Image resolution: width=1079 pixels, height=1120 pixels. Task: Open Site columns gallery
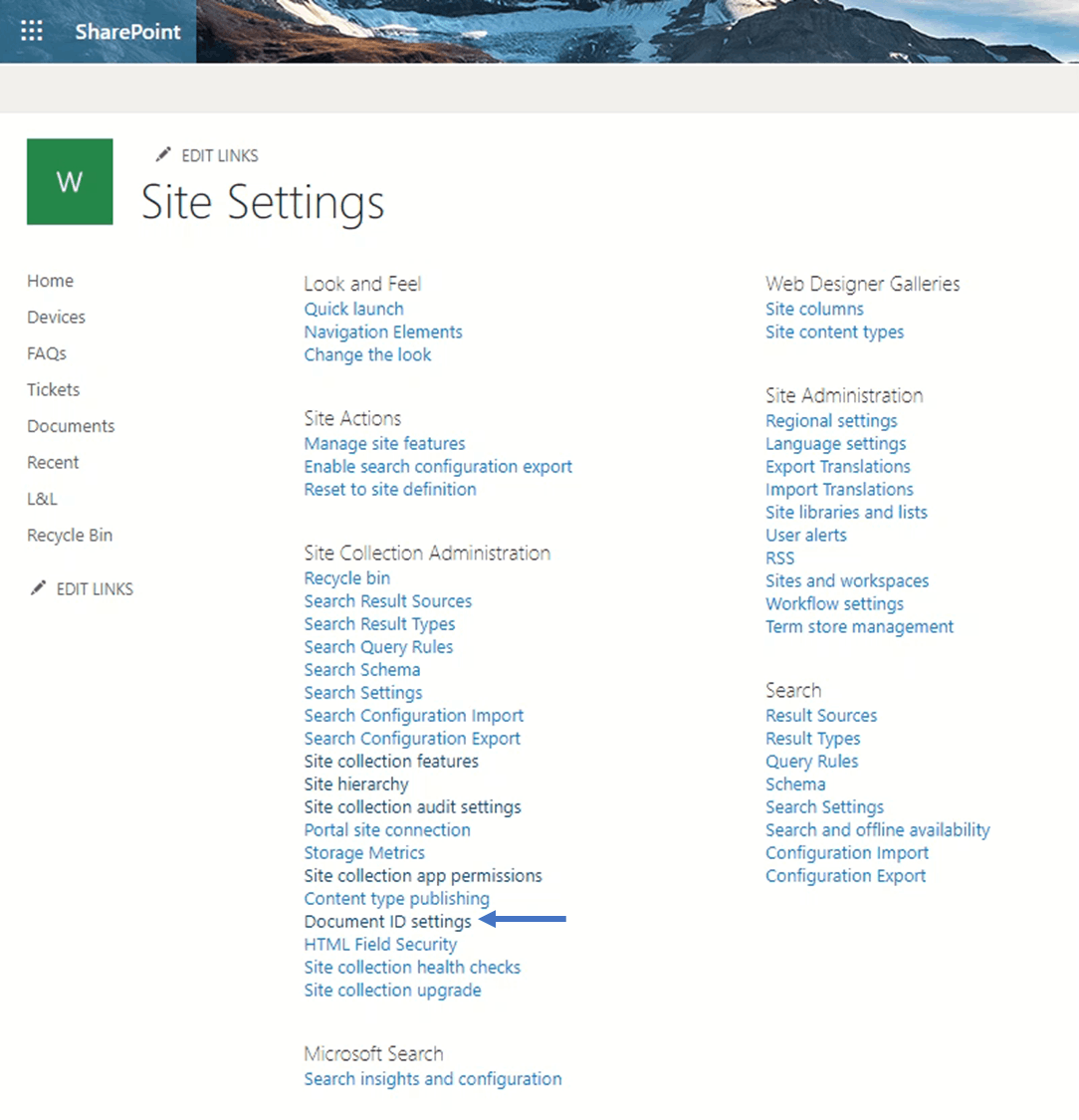pos(814,309)
